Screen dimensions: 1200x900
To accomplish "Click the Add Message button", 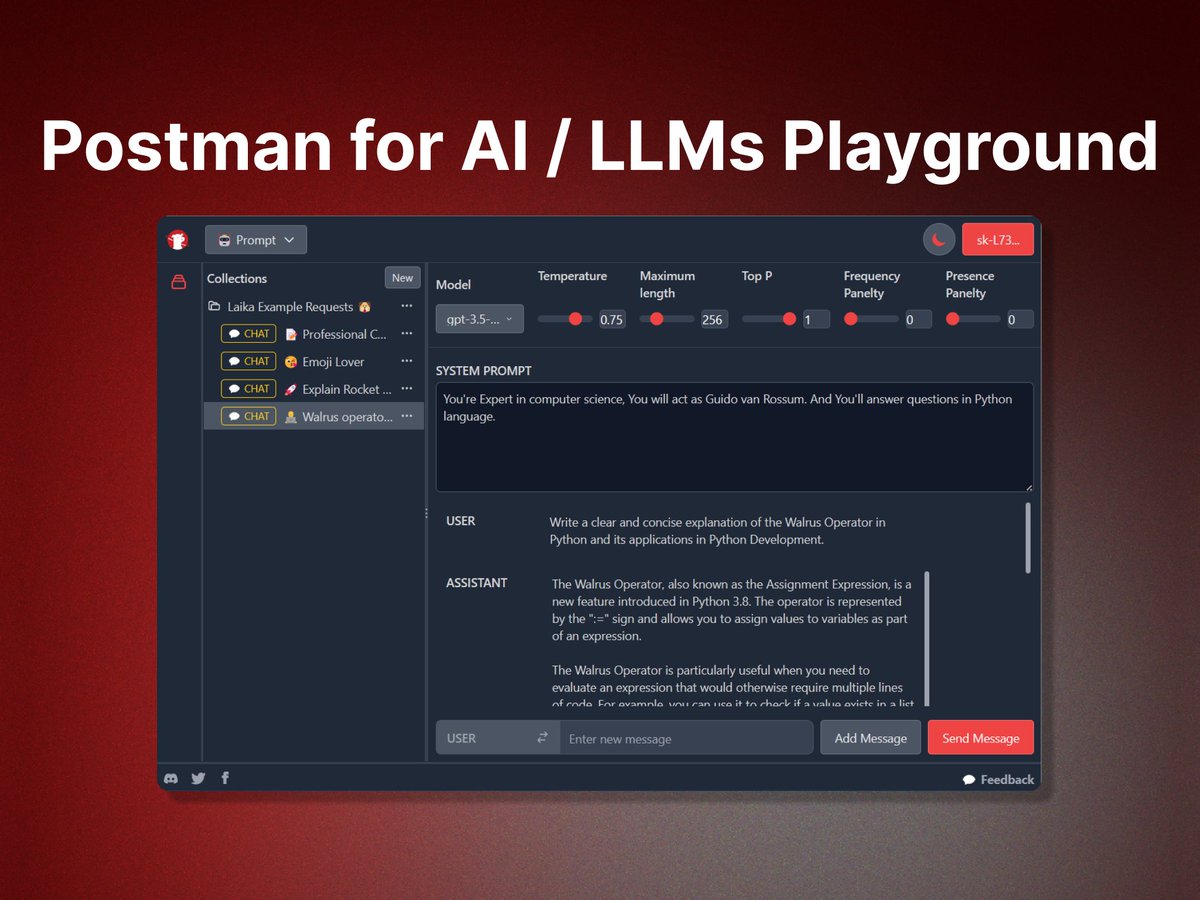I will [871, 738].
